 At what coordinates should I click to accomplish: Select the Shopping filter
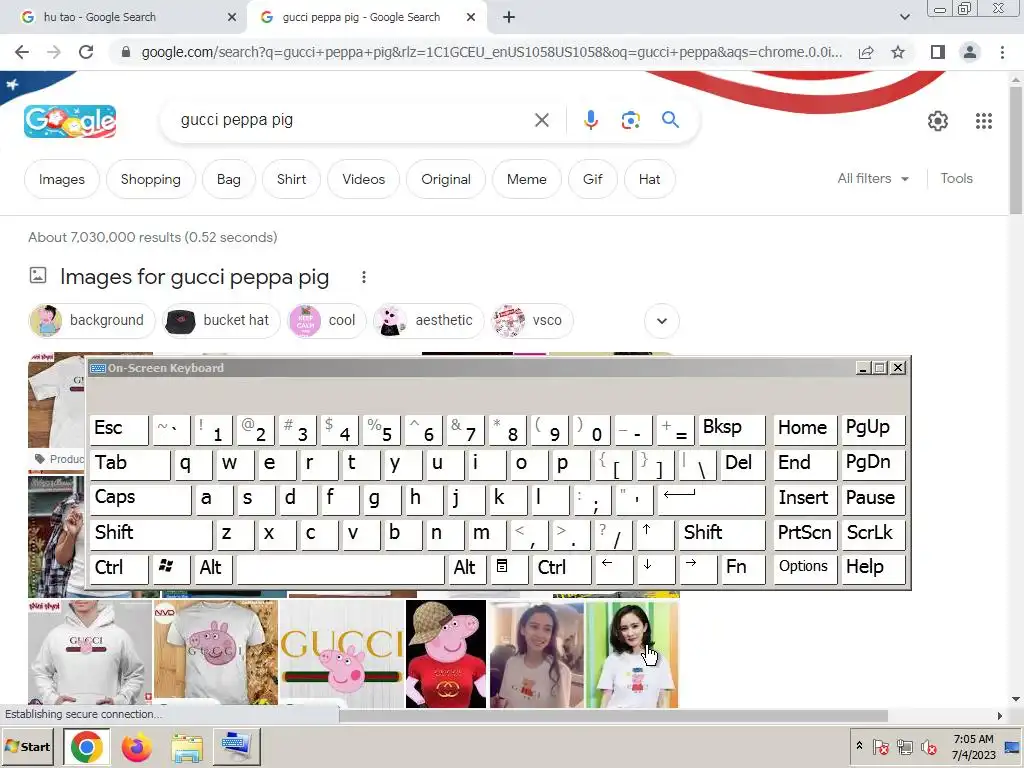(150, 180)
